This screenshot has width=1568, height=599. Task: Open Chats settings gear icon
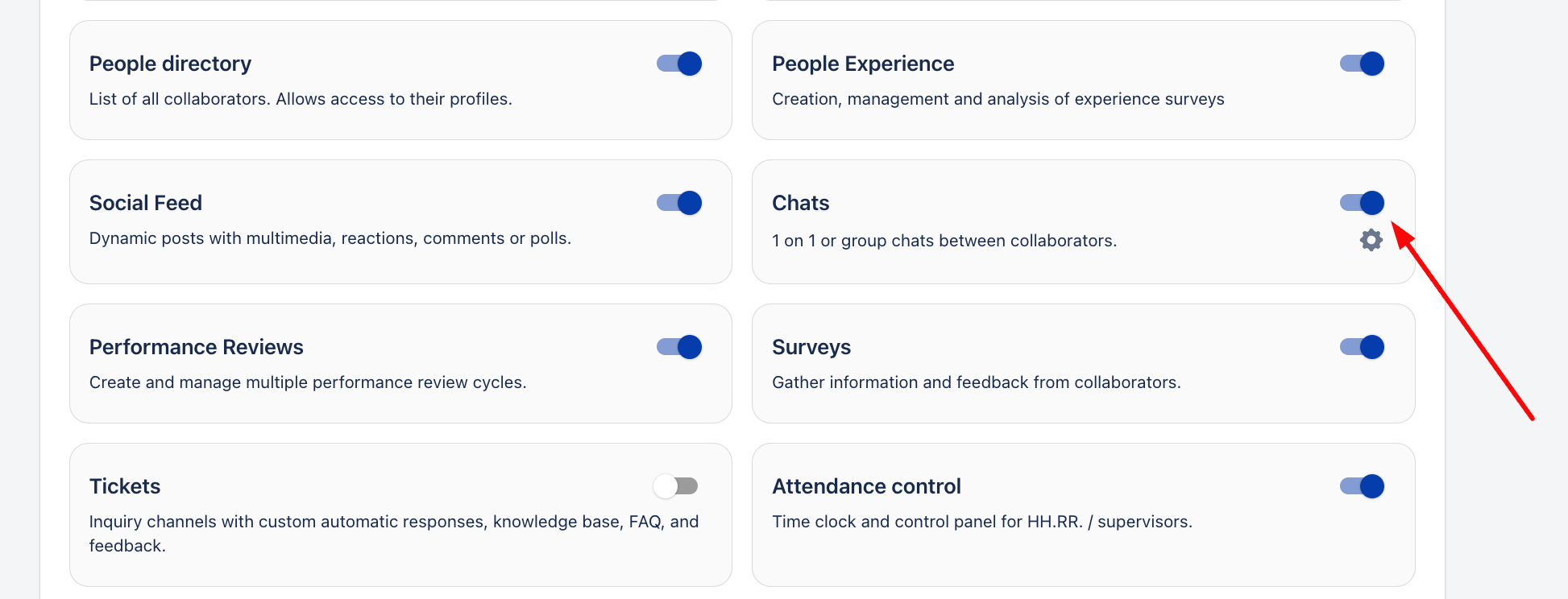coord(1371,240)
